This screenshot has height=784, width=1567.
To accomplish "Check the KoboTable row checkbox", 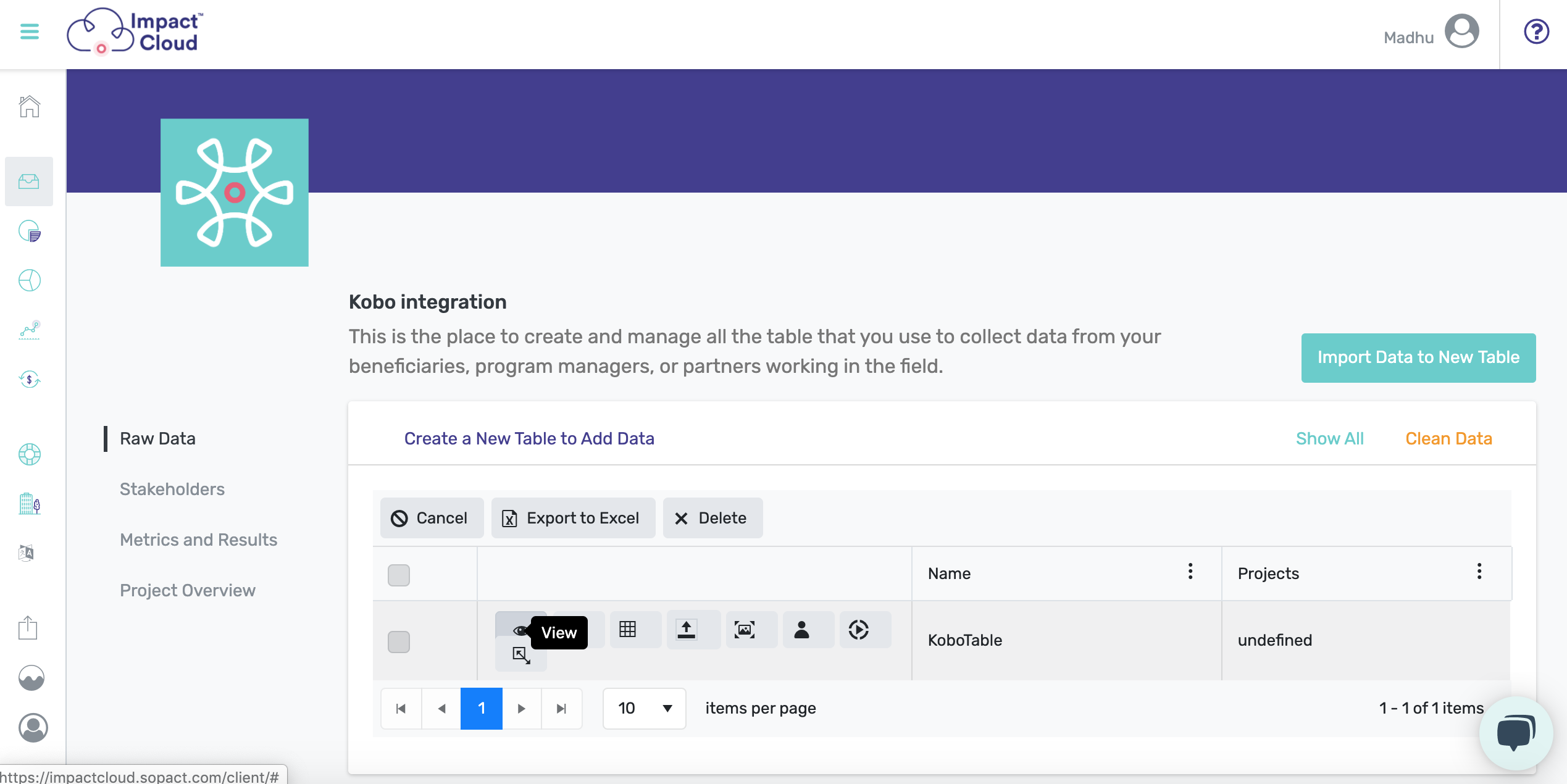I will [x=399, y=642].
